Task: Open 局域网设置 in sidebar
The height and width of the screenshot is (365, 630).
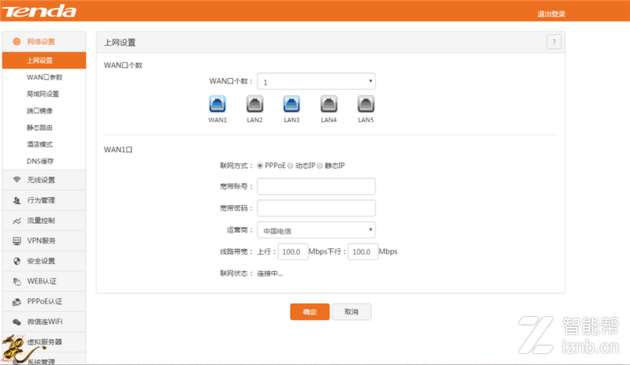Action: tap(44, 94)
